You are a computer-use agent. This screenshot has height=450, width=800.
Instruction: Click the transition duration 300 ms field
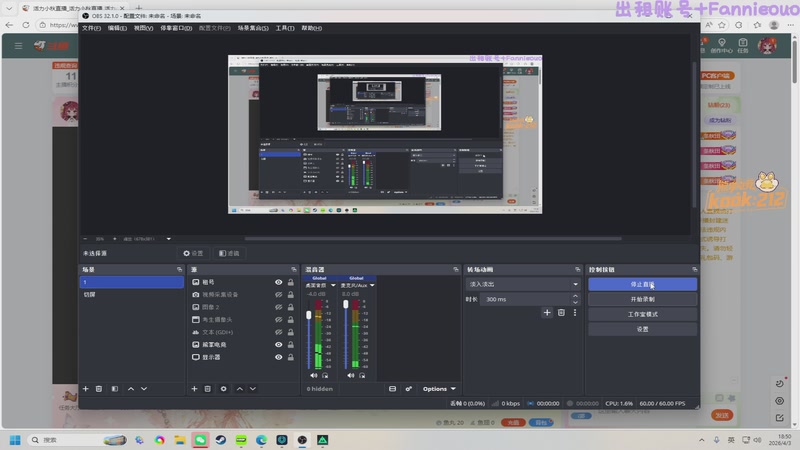[x=526, y=299]
